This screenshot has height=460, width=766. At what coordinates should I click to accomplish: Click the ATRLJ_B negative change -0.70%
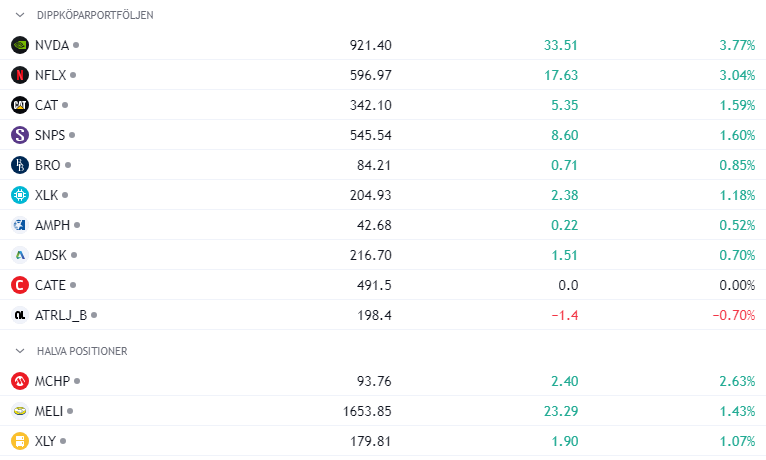(x=734, y=315)
